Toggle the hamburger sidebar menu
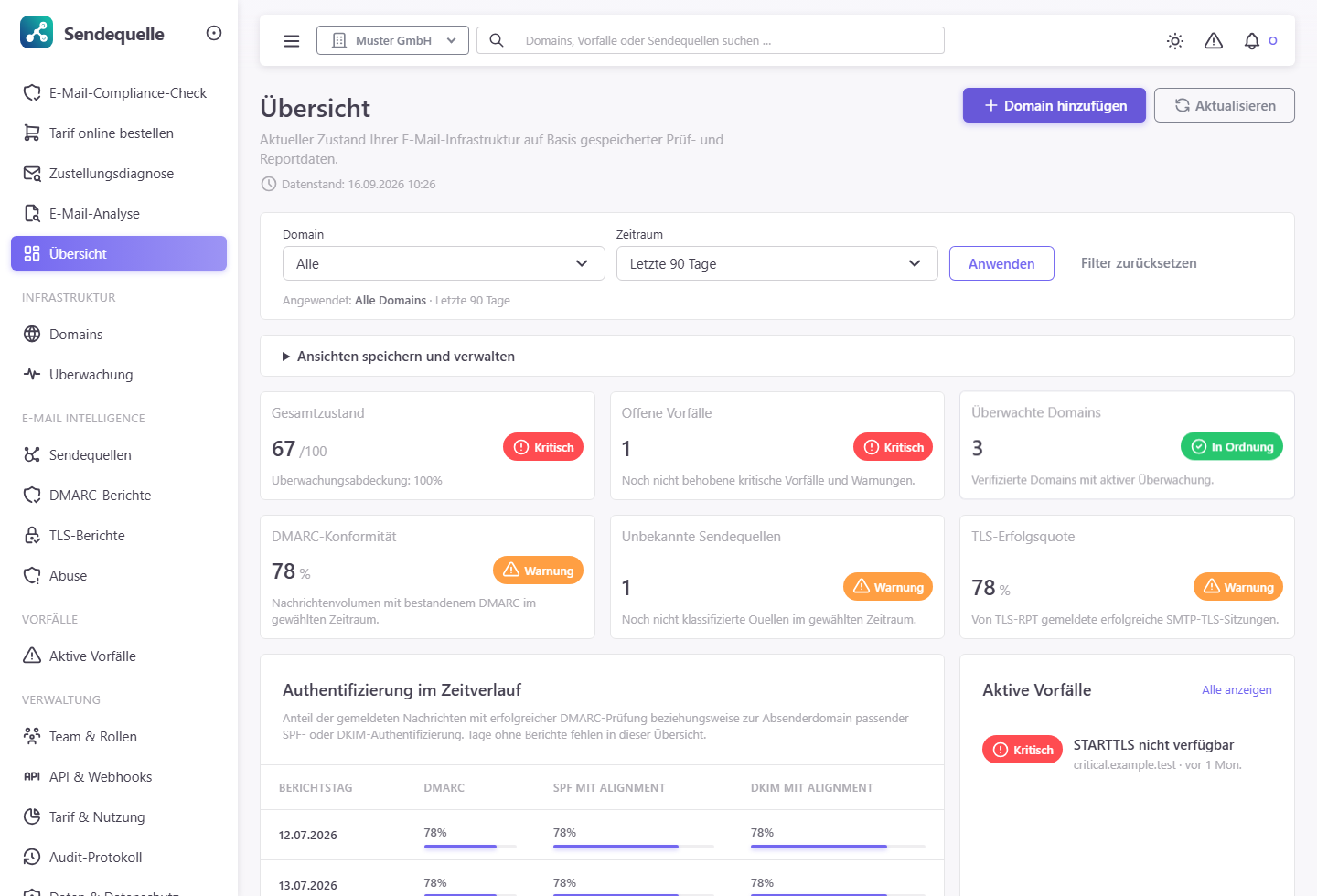Screen dimensions: 1317x896 (x=292, y=40)
